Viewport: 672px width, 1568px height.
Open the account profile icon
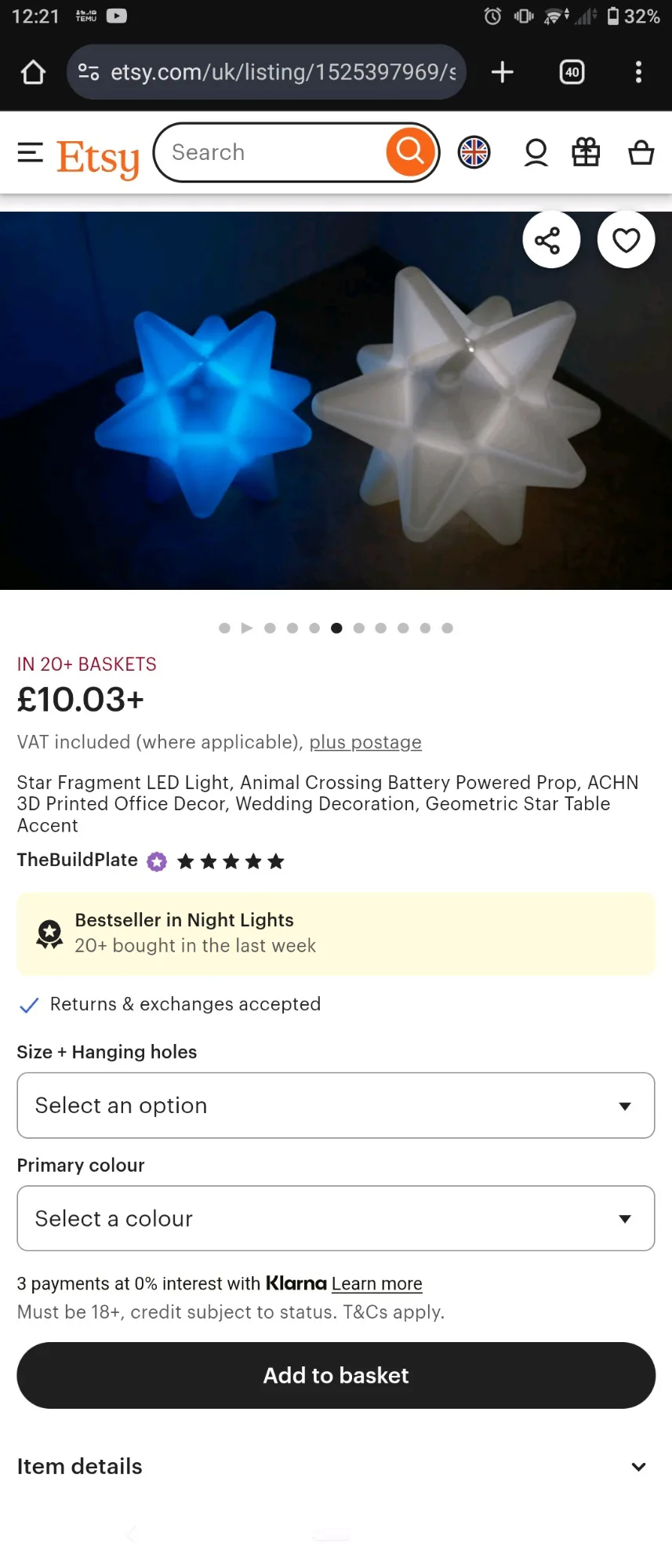536,152
